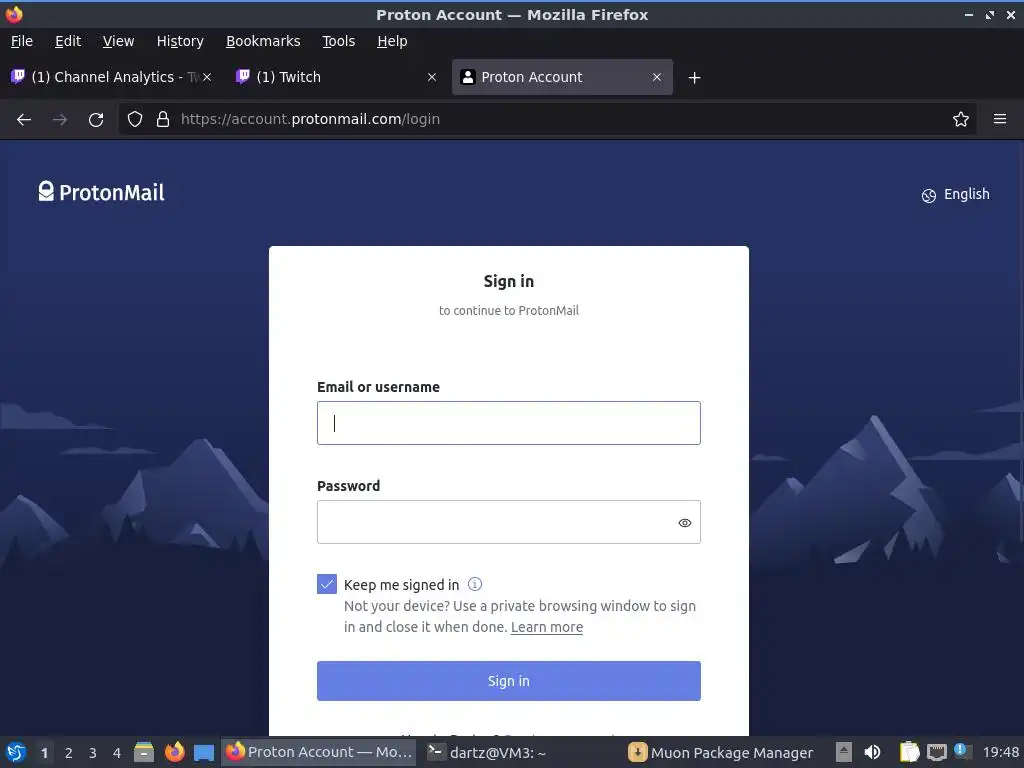
Task: Click the ProtonMail logo
Action: pyautogui.click(x=101, y=192)
